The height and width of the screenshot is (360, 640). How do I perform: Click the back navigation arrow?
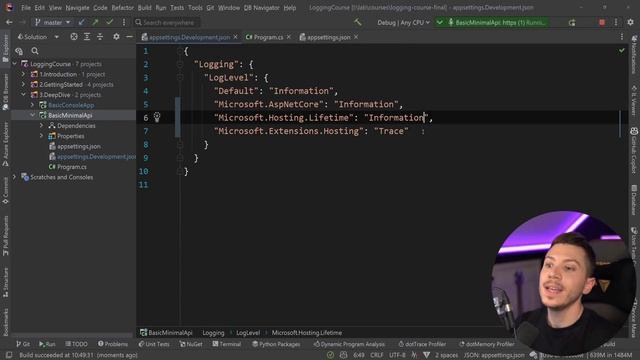click(x=9, y=22)
